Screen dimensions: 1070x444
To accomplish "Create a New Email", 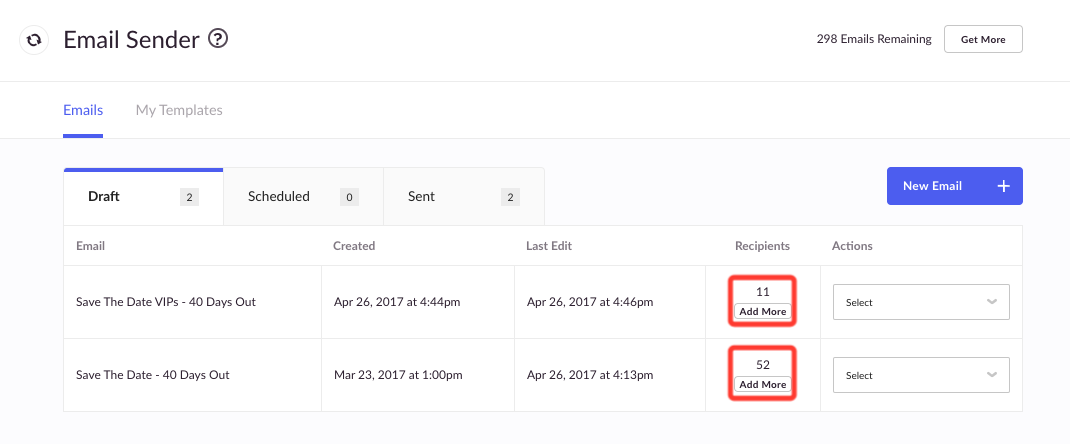I will (x=954, y=186).
